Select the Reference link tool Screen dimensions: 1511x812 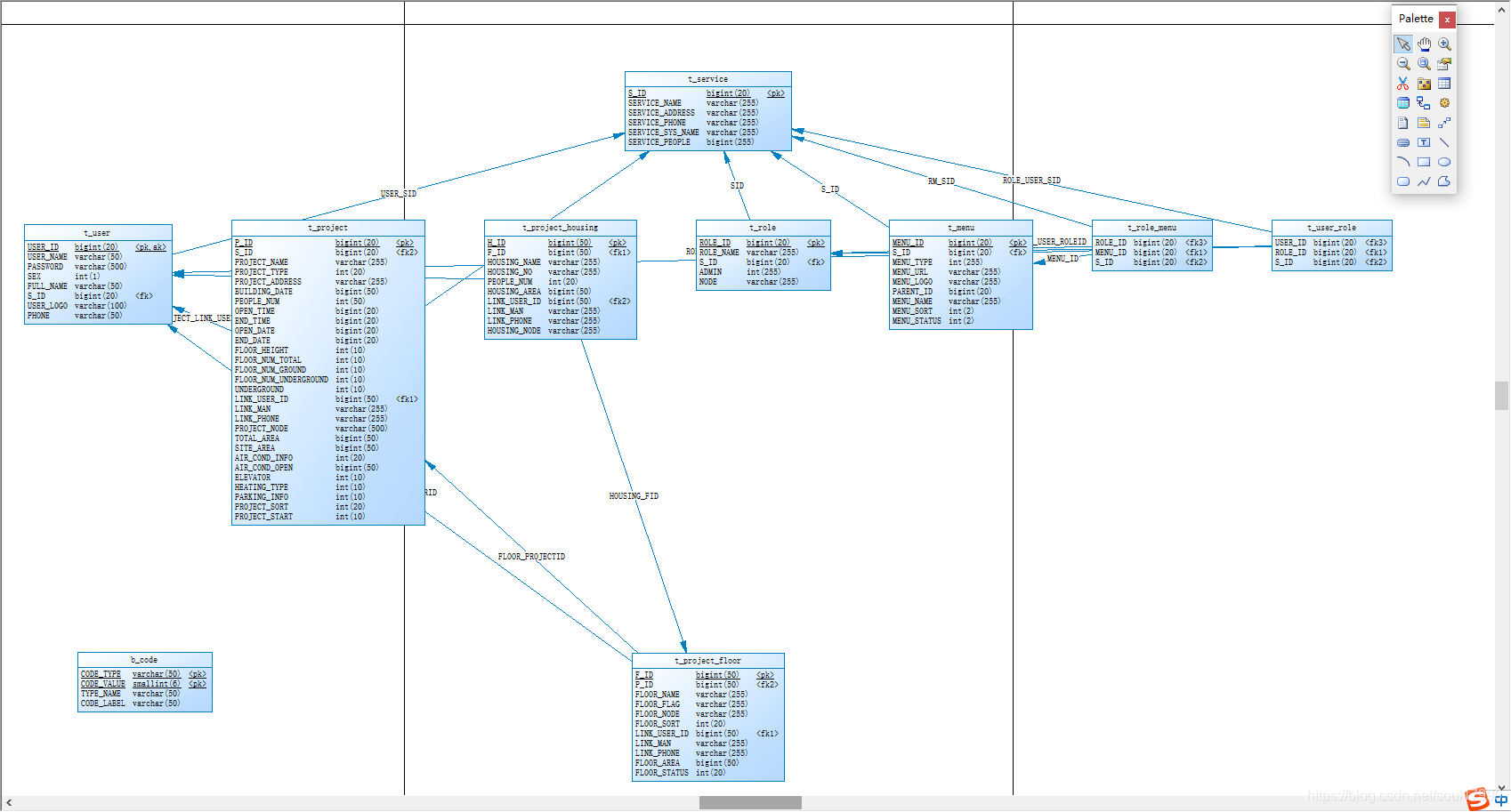point(1424,103)
